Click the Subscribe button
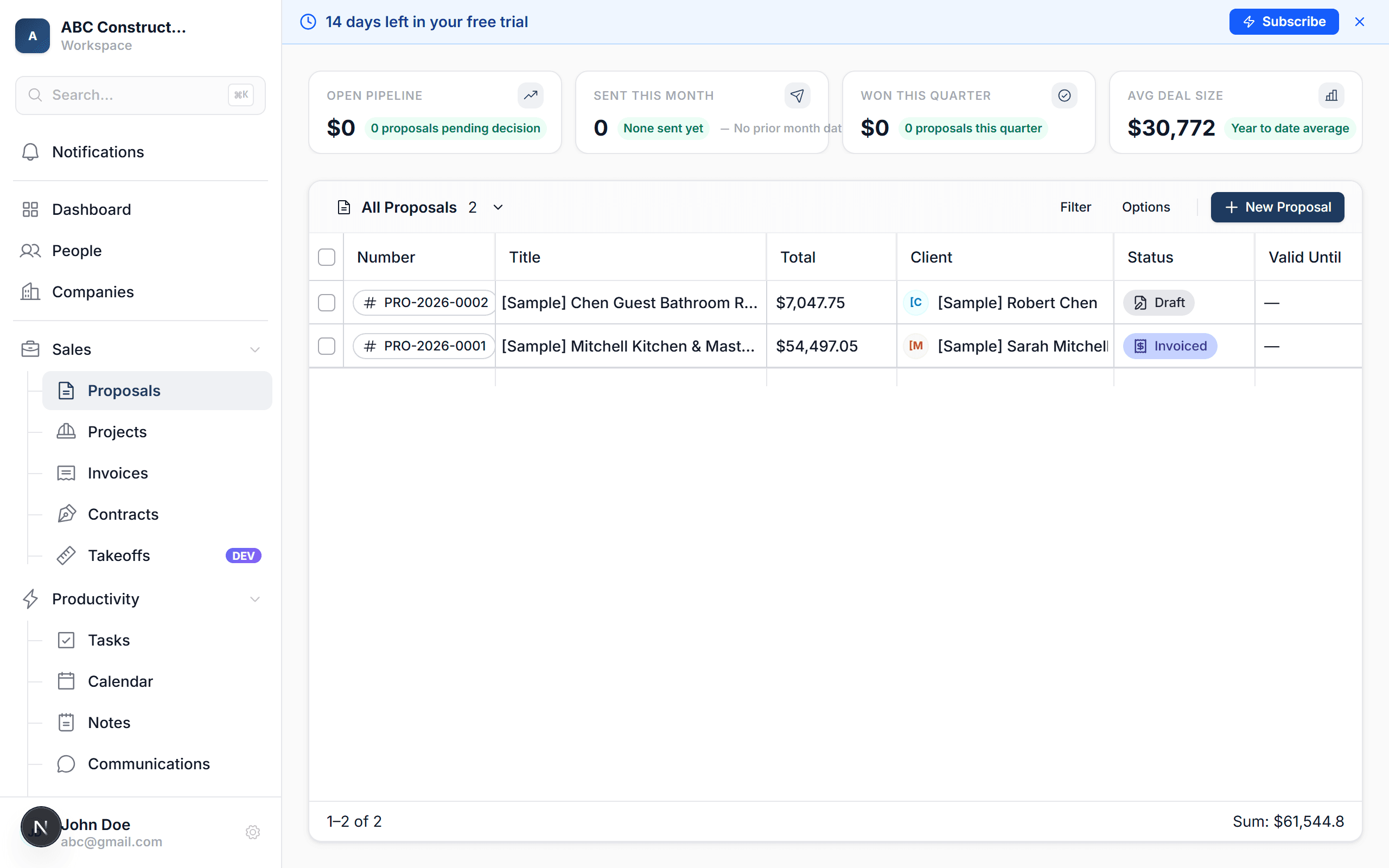The height and width of the screenshot is (868, 1389). (x=1283, y=22)
